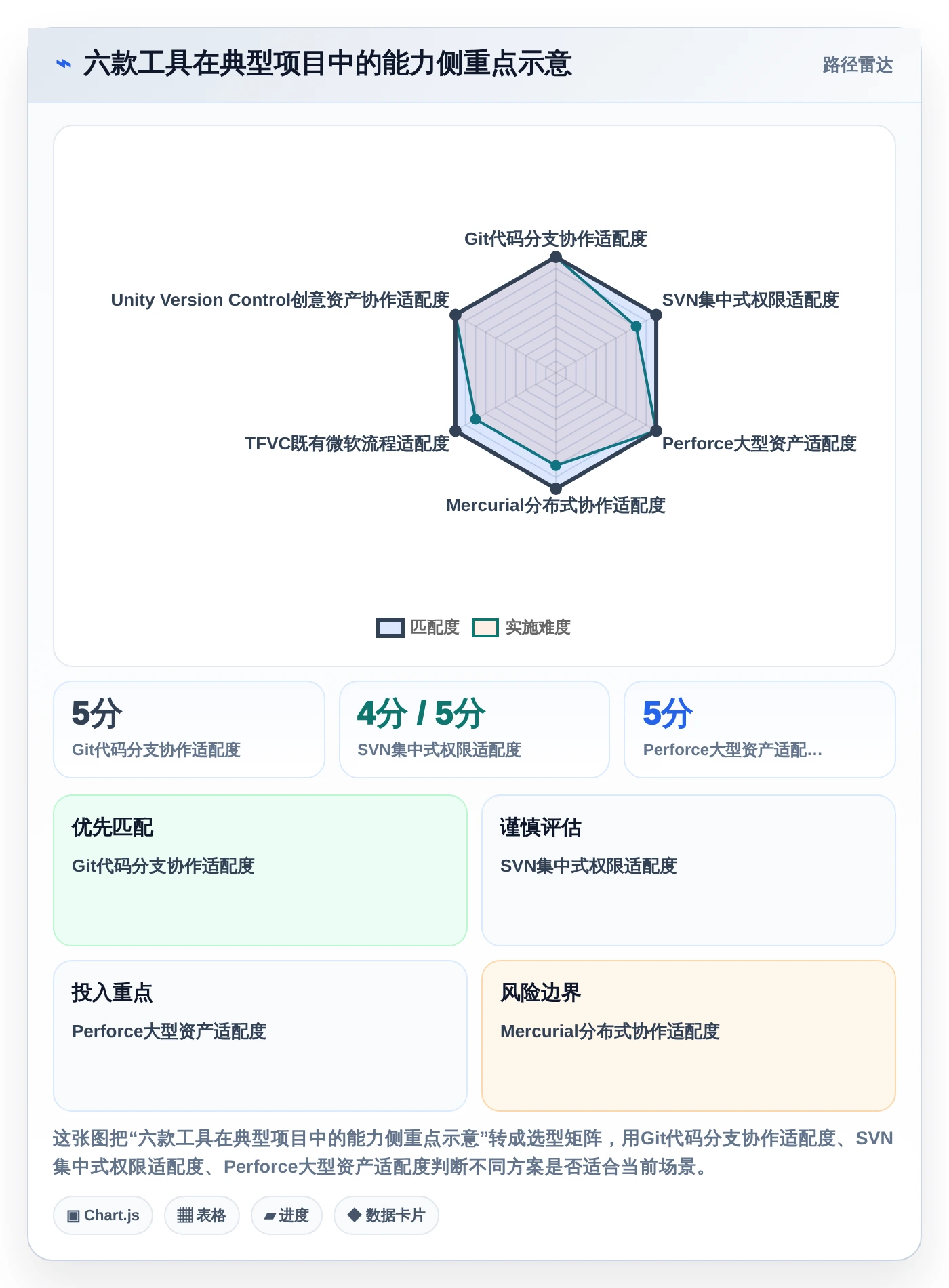Click SVN集中式权限适配度 text in 谨慎评估 card
The width and height of the screenshot is (949, 1288).
(x=589, y=866)
